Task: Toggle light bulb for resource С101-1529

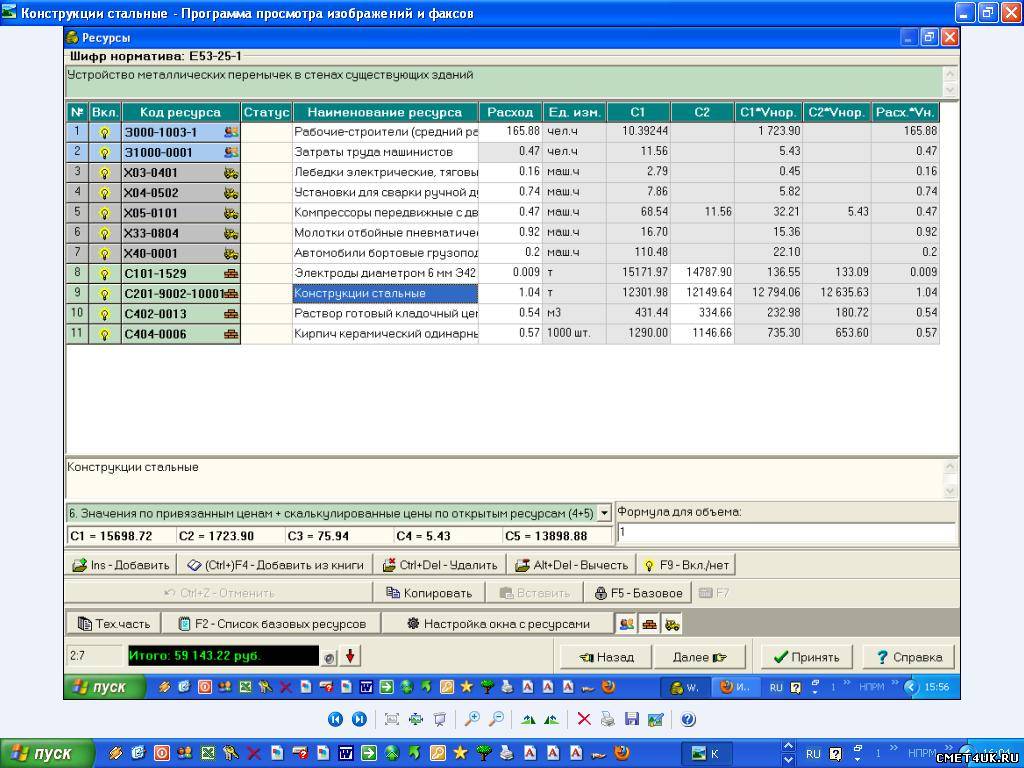Action: (104, 273)
